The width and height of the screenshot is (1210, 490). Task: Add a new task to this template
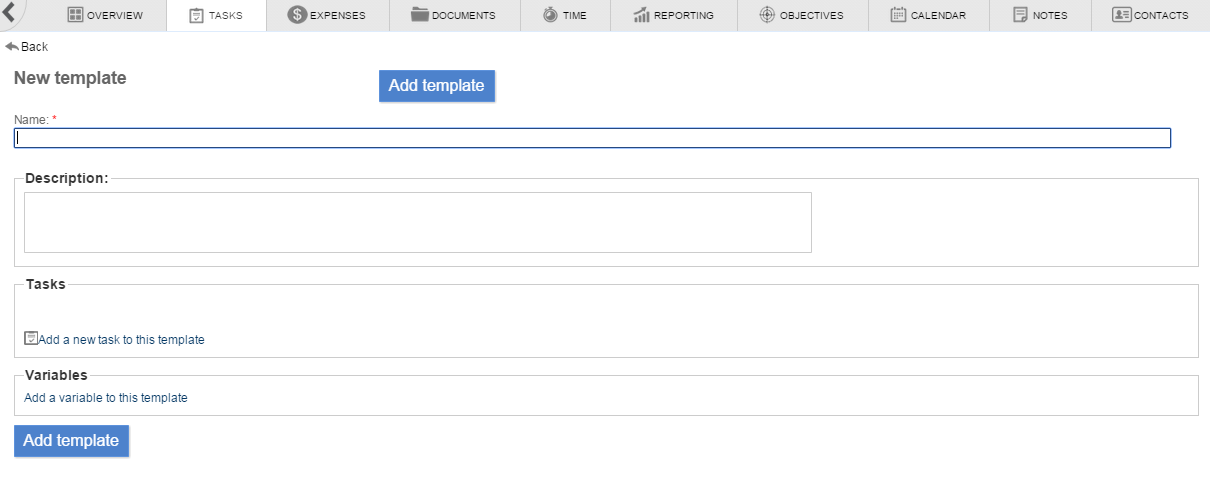click(x=120, y=340)
